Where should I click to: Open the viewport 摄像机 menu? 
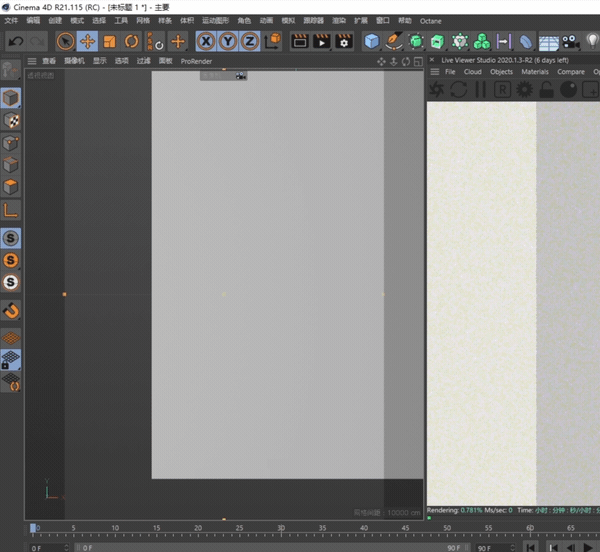(x=74, y=61)
